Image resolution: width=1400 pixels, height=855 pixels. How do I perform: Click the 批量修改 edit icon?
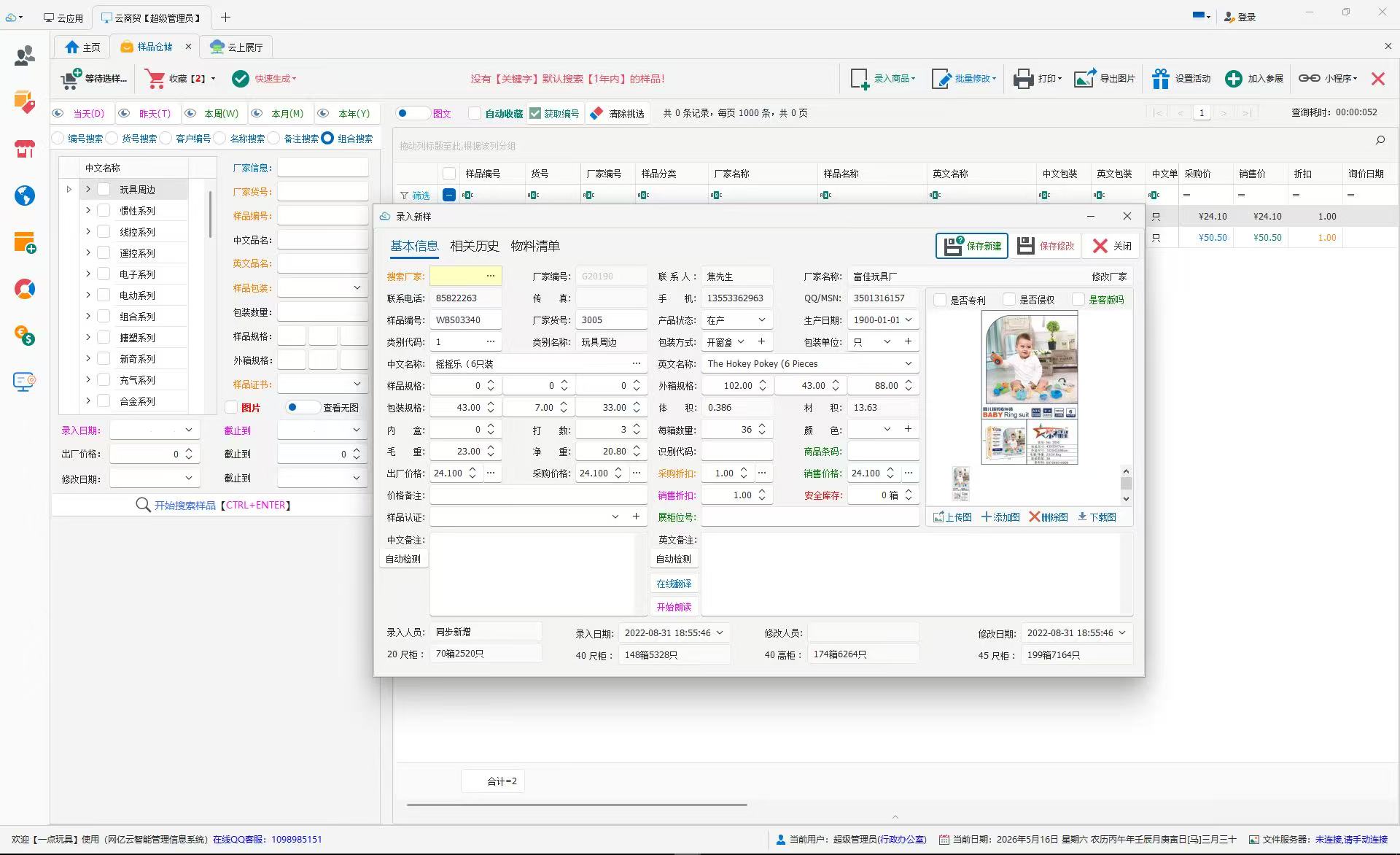coord(941,78)
